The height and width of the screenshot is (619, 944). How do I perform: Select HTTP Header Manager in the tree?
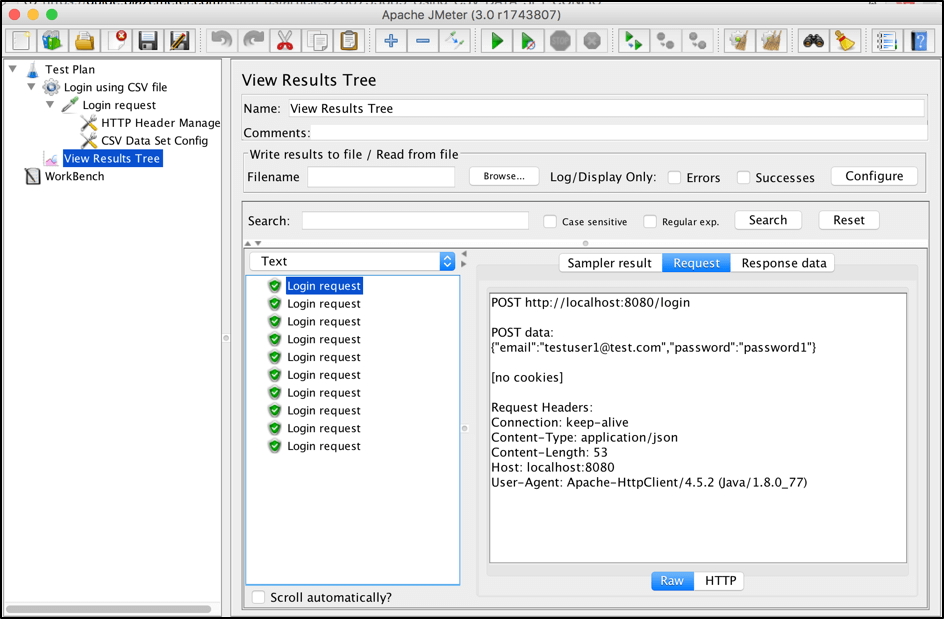coord(160,123)
